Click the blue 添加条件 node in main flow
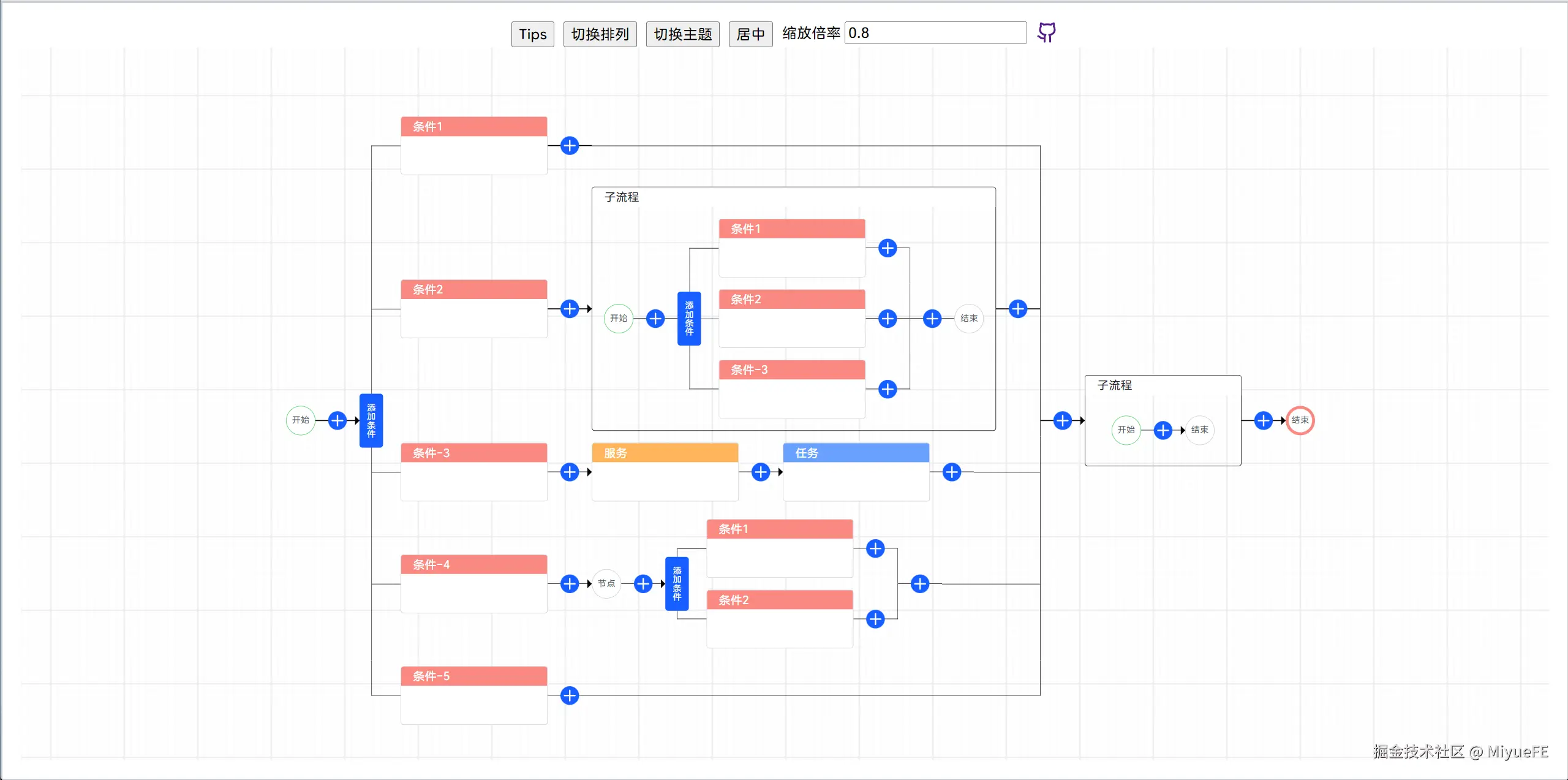The width and height of the screenshot is (1568, 780). [371, 420]
